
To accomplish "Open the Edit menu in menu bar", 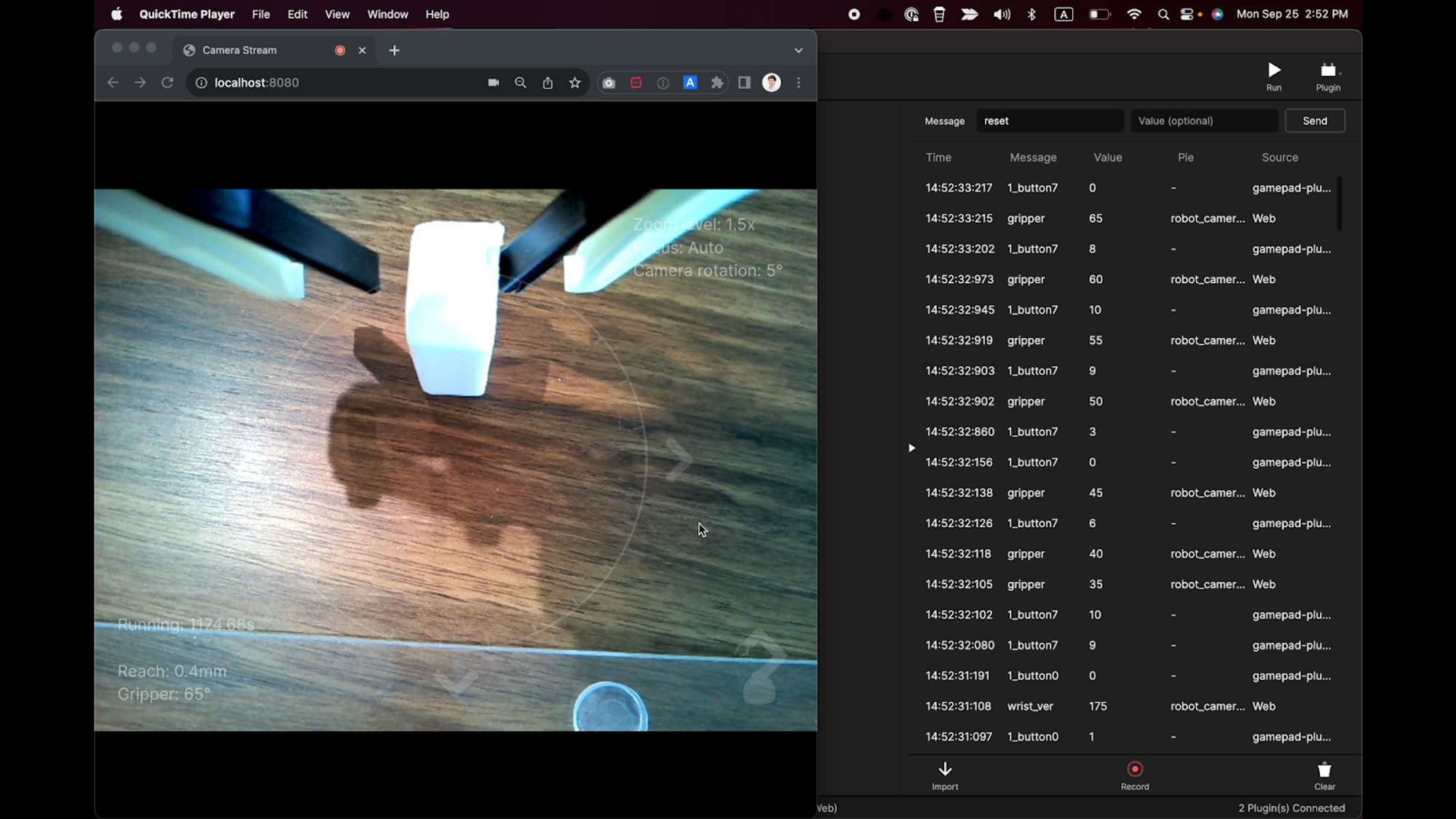I will tap(296, 14).
